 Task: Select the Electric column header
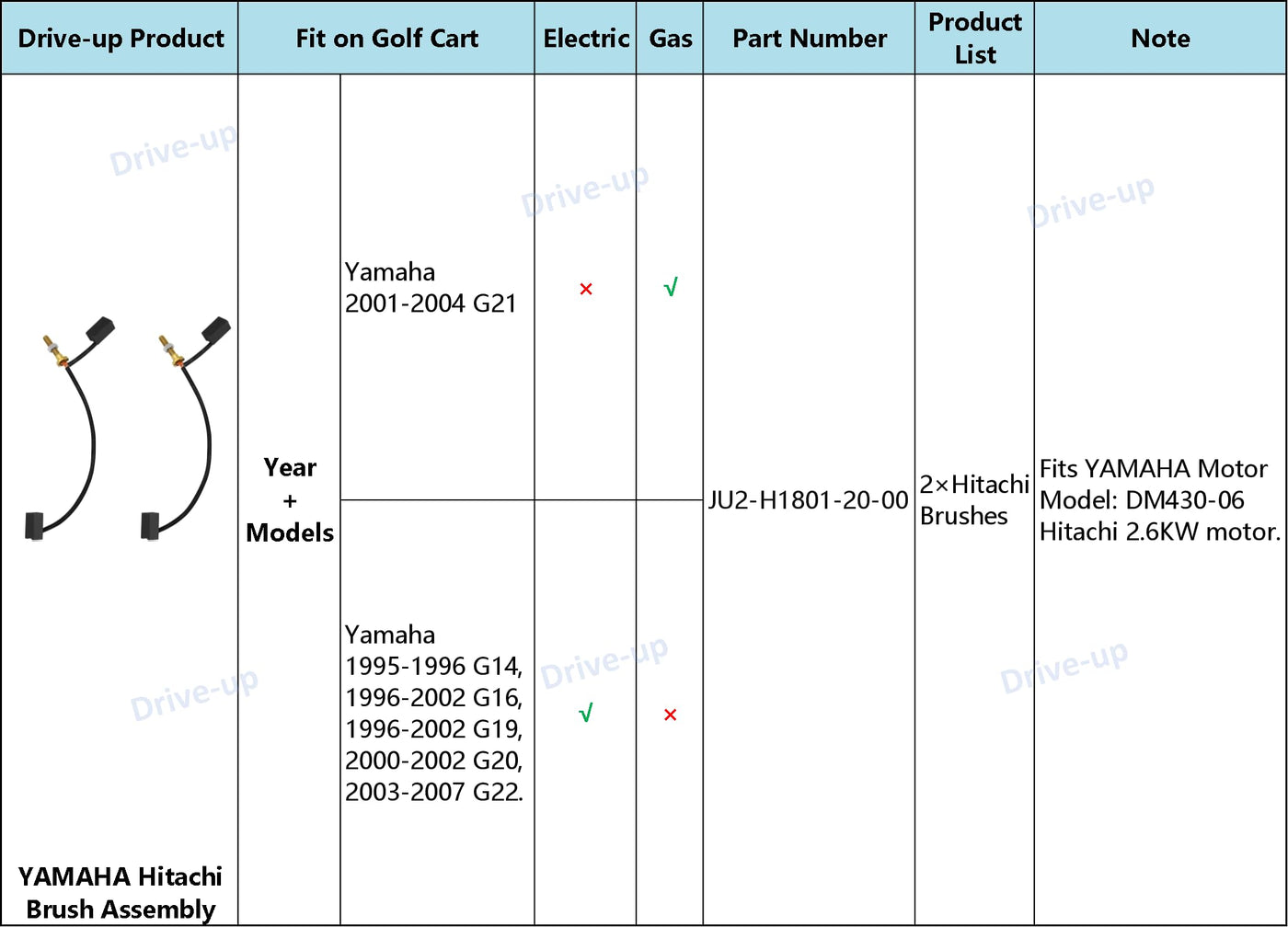click(x=586, y=39)
